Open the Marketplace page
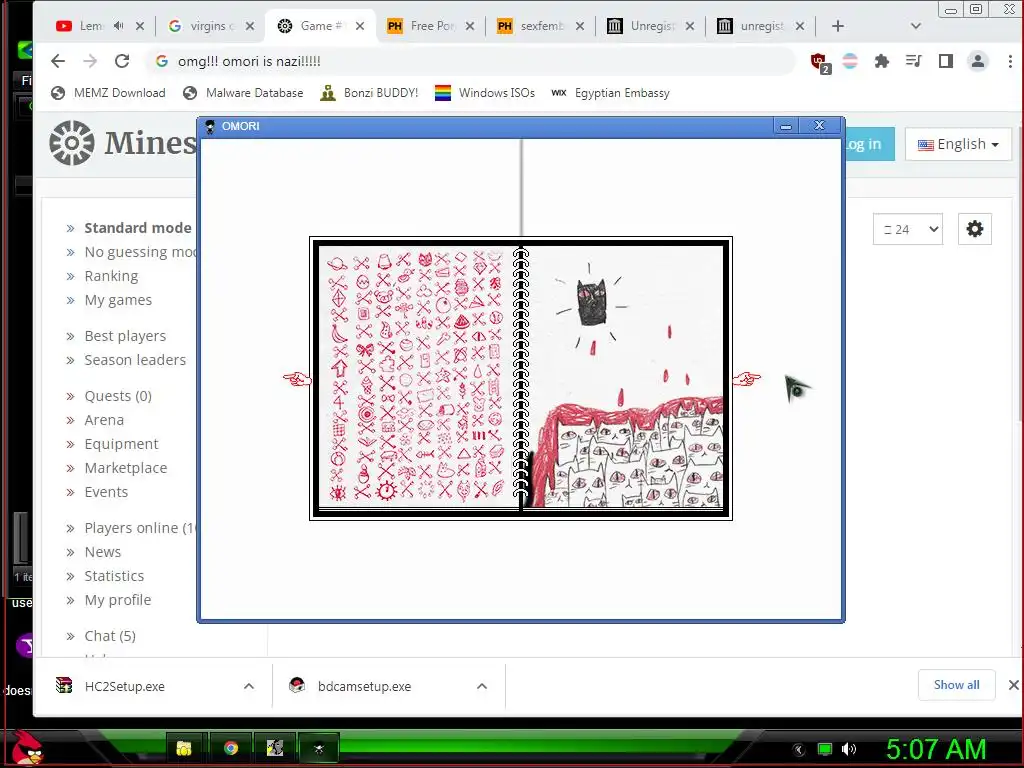1024x768 pixels. tap(126, 468)
